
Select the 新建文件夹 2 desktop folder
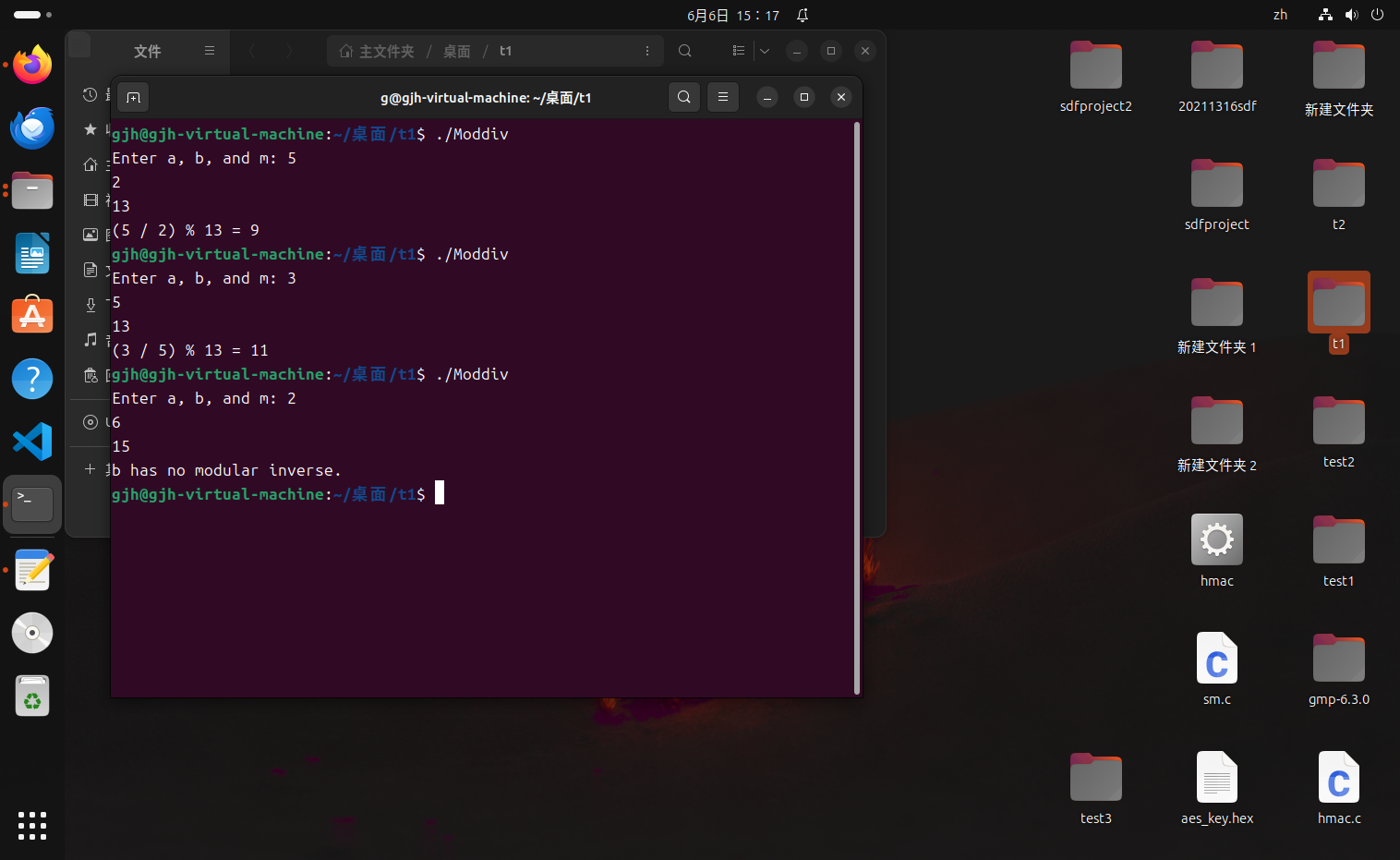coord(1217,434)
